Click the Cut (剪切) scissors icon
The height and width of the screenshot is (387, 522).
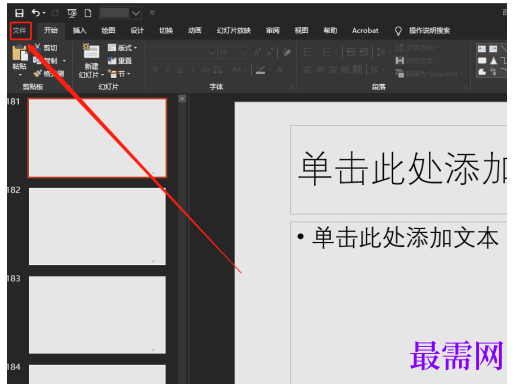click(x=37, y=48)
